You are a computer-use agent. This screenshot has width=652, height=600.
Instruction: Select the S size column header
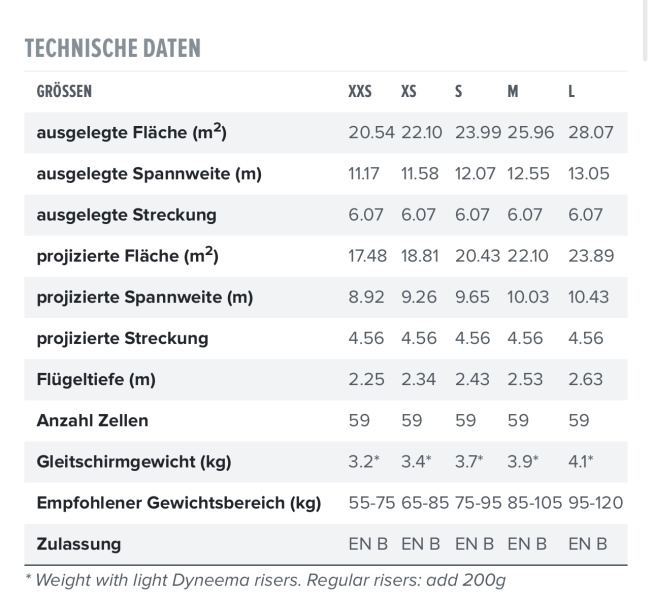(x=459, y=91)
